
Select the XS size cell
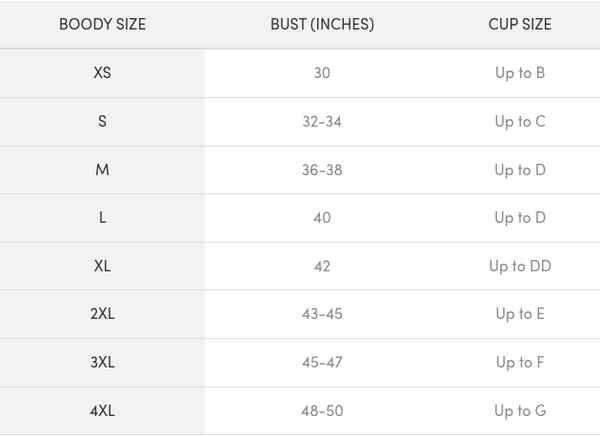[x=102, y=73]
